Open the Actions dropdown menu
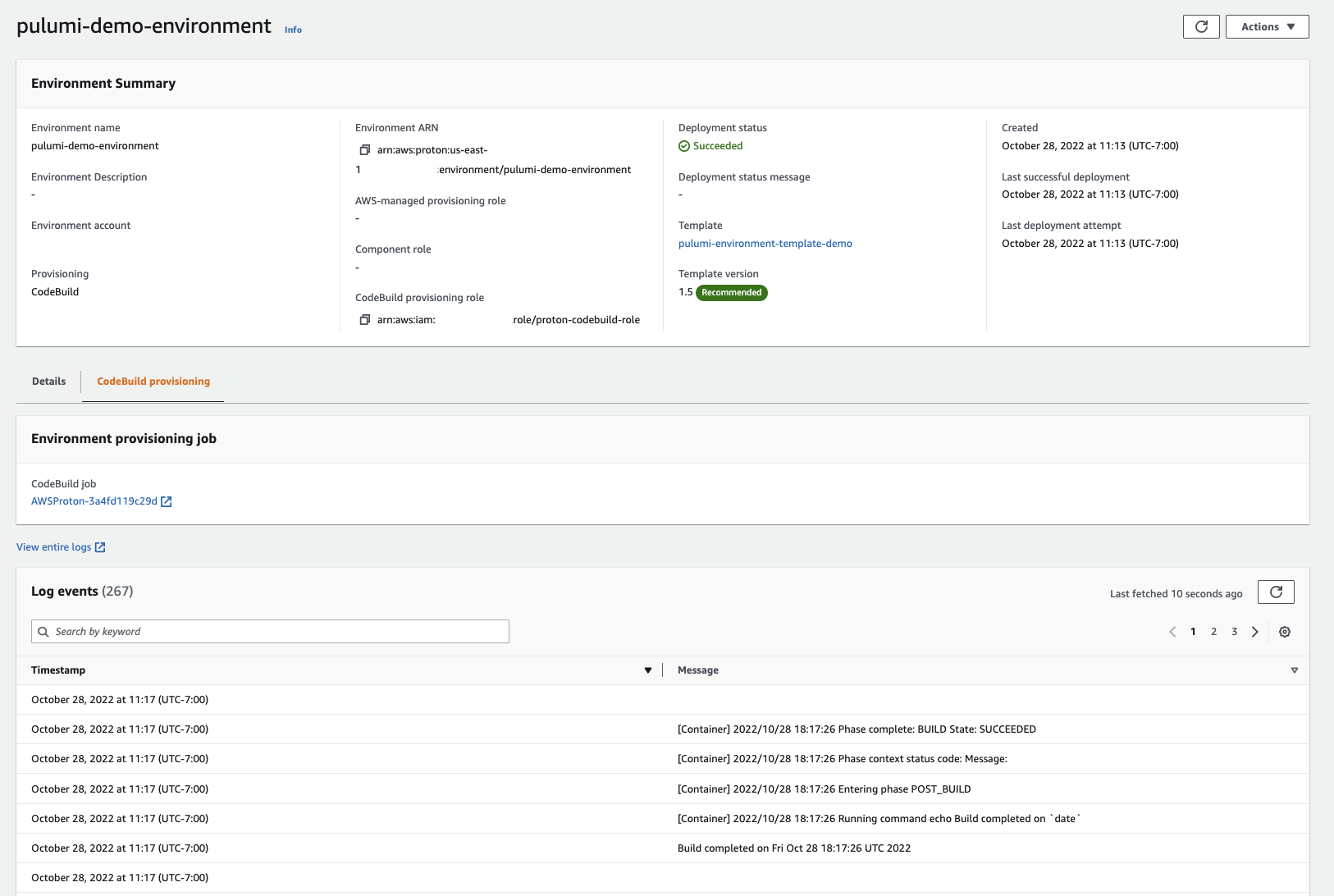 coord(1267,26)
